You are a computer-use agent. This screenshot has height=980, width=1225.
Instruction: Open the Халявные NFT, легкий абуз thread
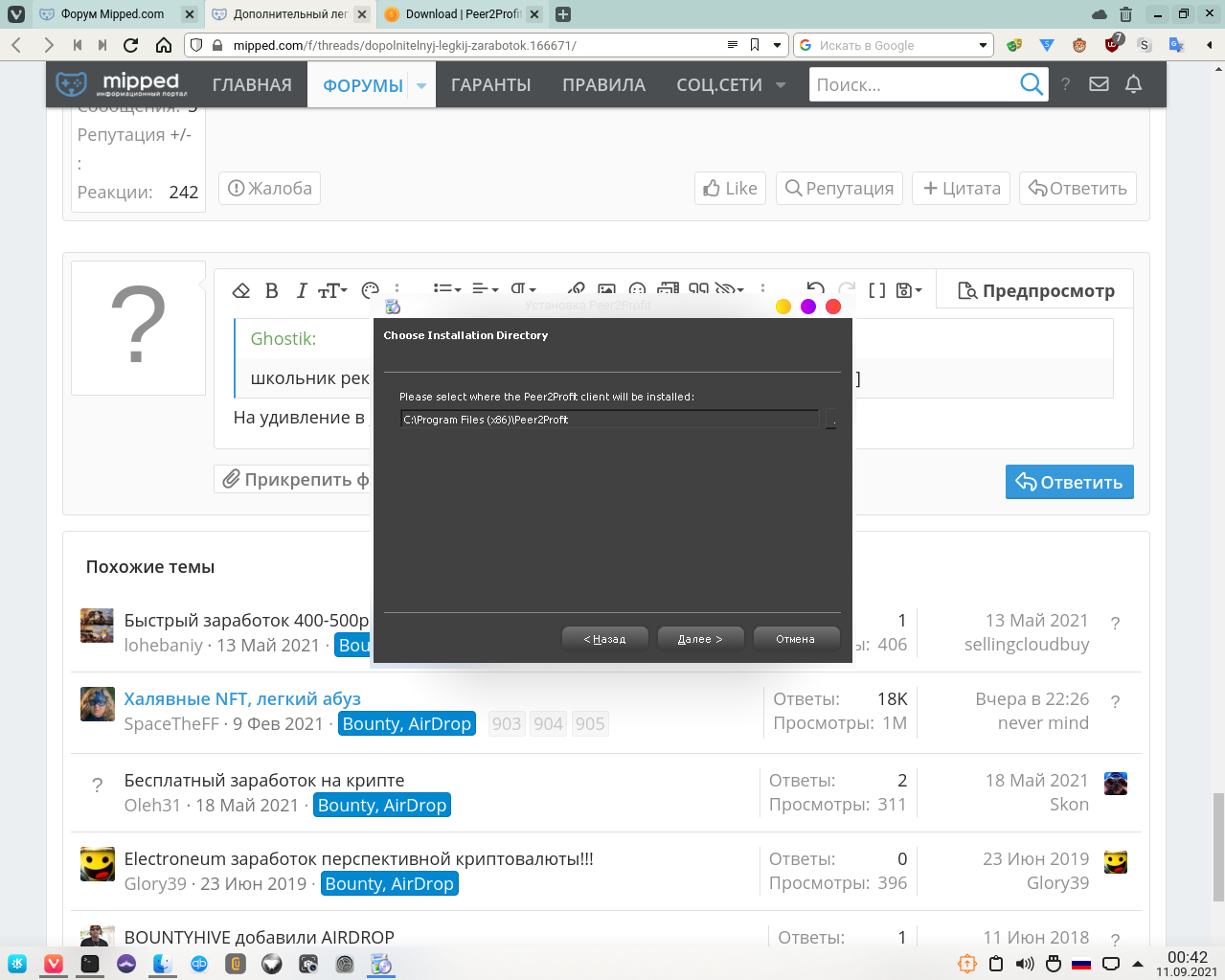click(x=242, y=698)
